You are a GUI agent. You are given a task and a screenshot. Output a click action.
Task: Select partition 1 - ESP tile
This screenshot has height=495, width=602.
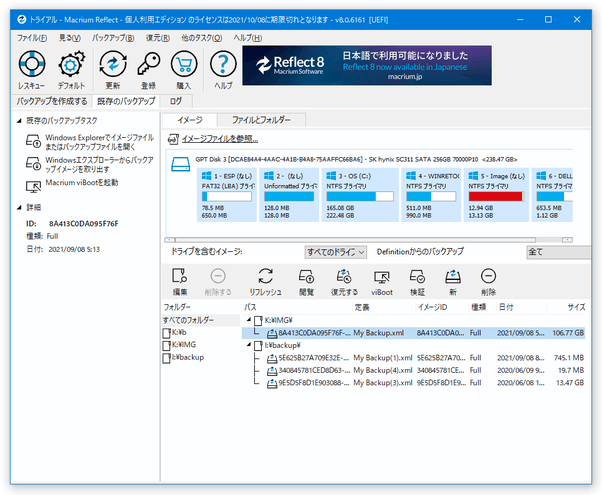pos(227,195)
